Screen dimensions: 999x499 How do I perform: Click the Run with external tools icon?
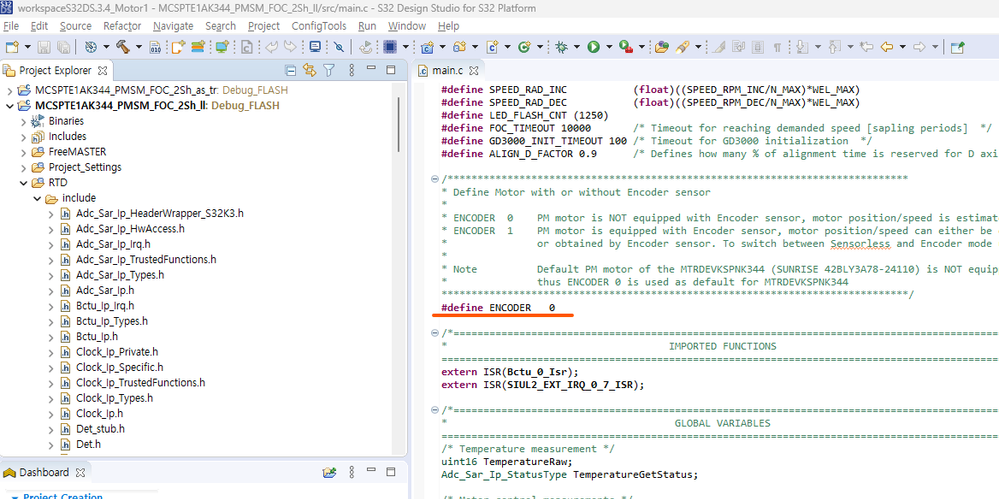(x=626, y=47)
